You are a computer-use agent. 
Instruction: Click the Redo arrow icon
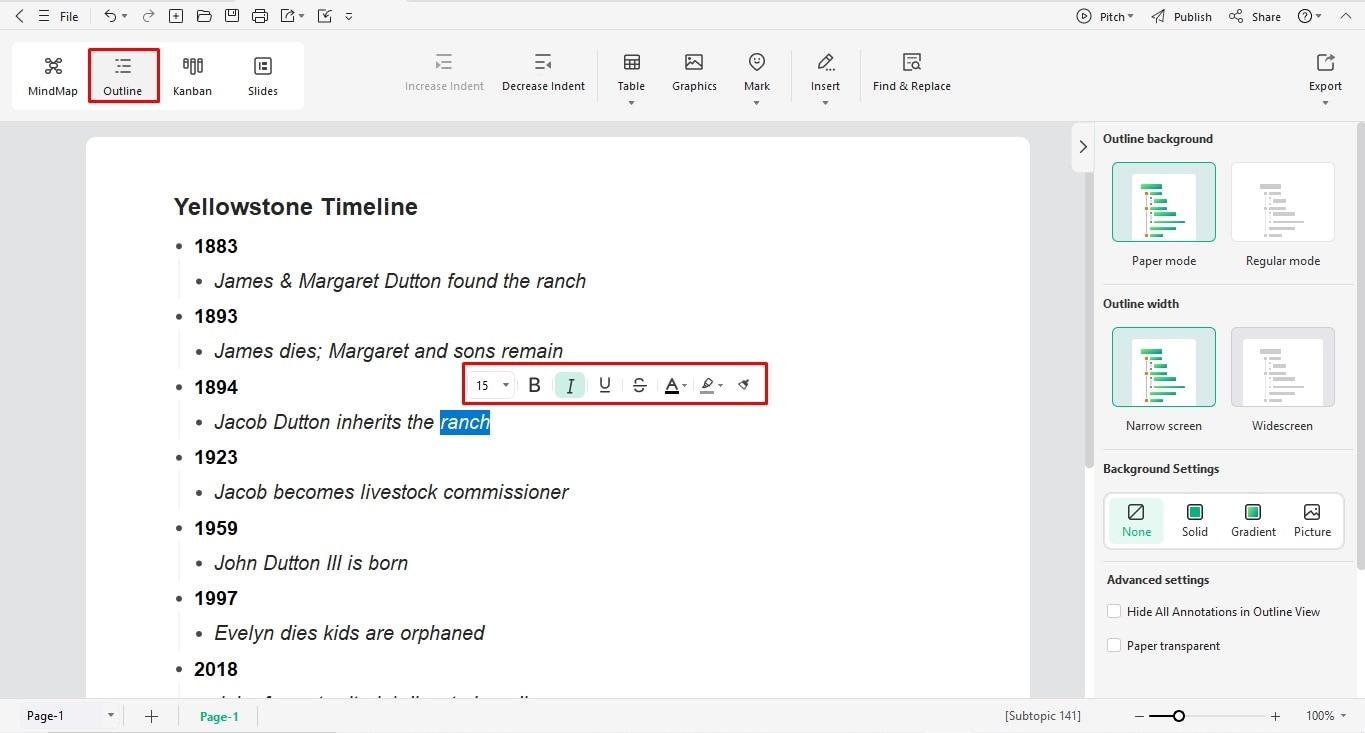(x=148, y=16)
